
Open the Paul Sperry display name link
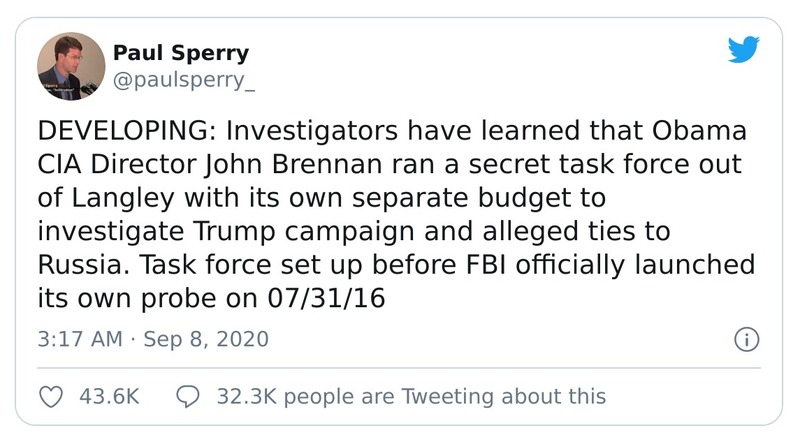tap(181, 54)
